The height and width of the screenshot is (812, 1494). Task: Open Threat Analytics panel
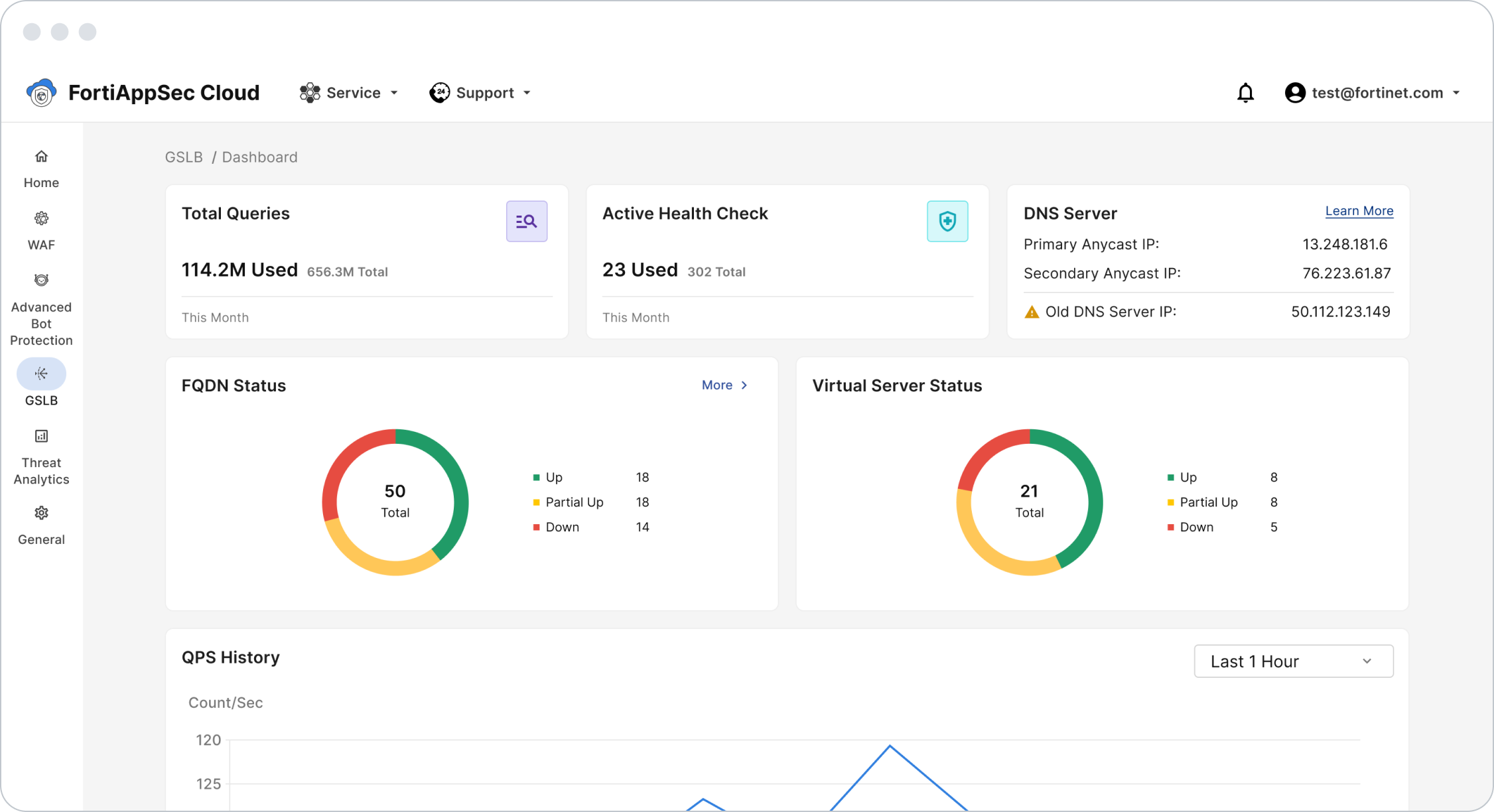pos(41,436)
